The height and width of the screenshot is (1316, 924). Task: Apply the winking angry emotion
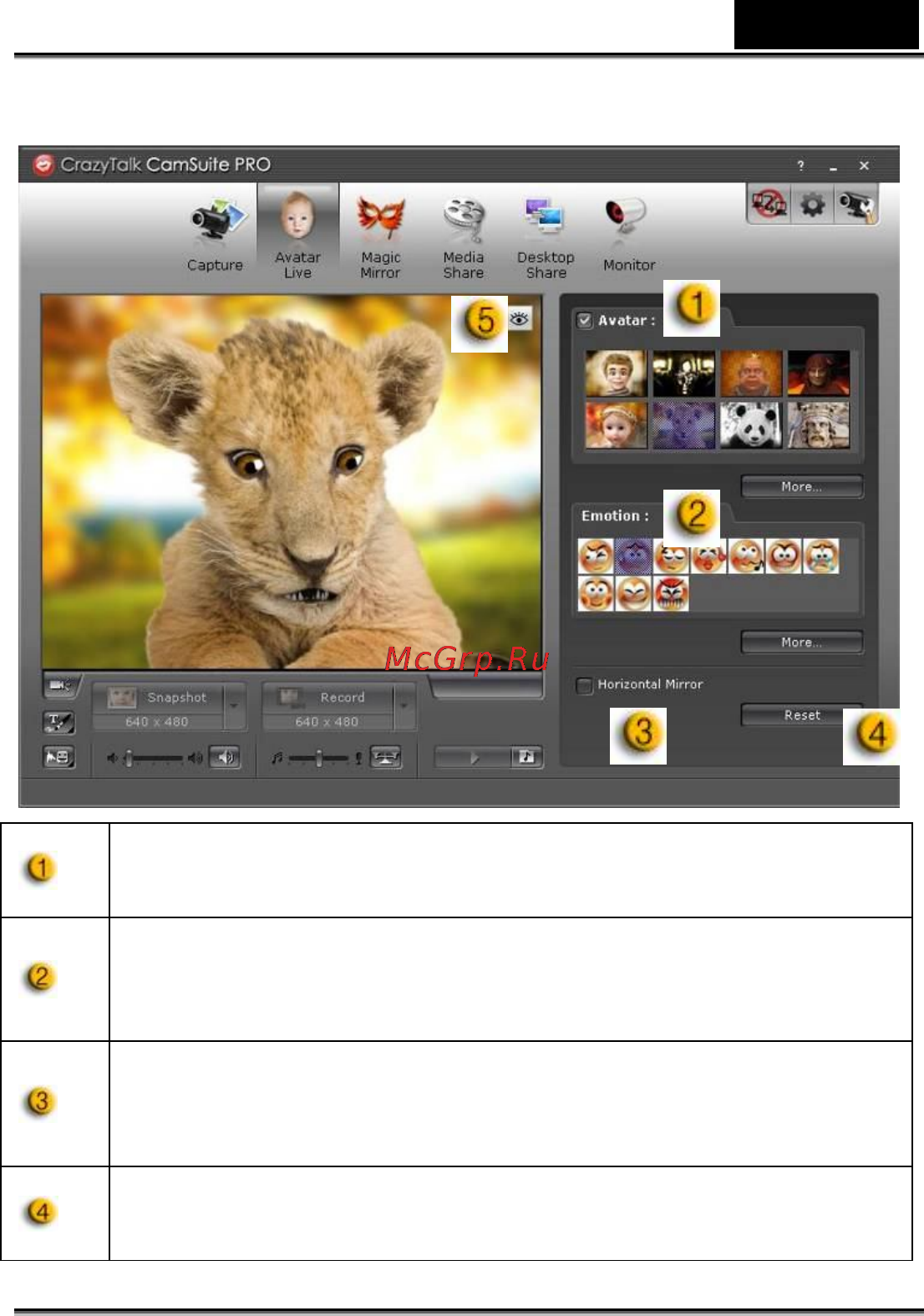click(596, 556)
